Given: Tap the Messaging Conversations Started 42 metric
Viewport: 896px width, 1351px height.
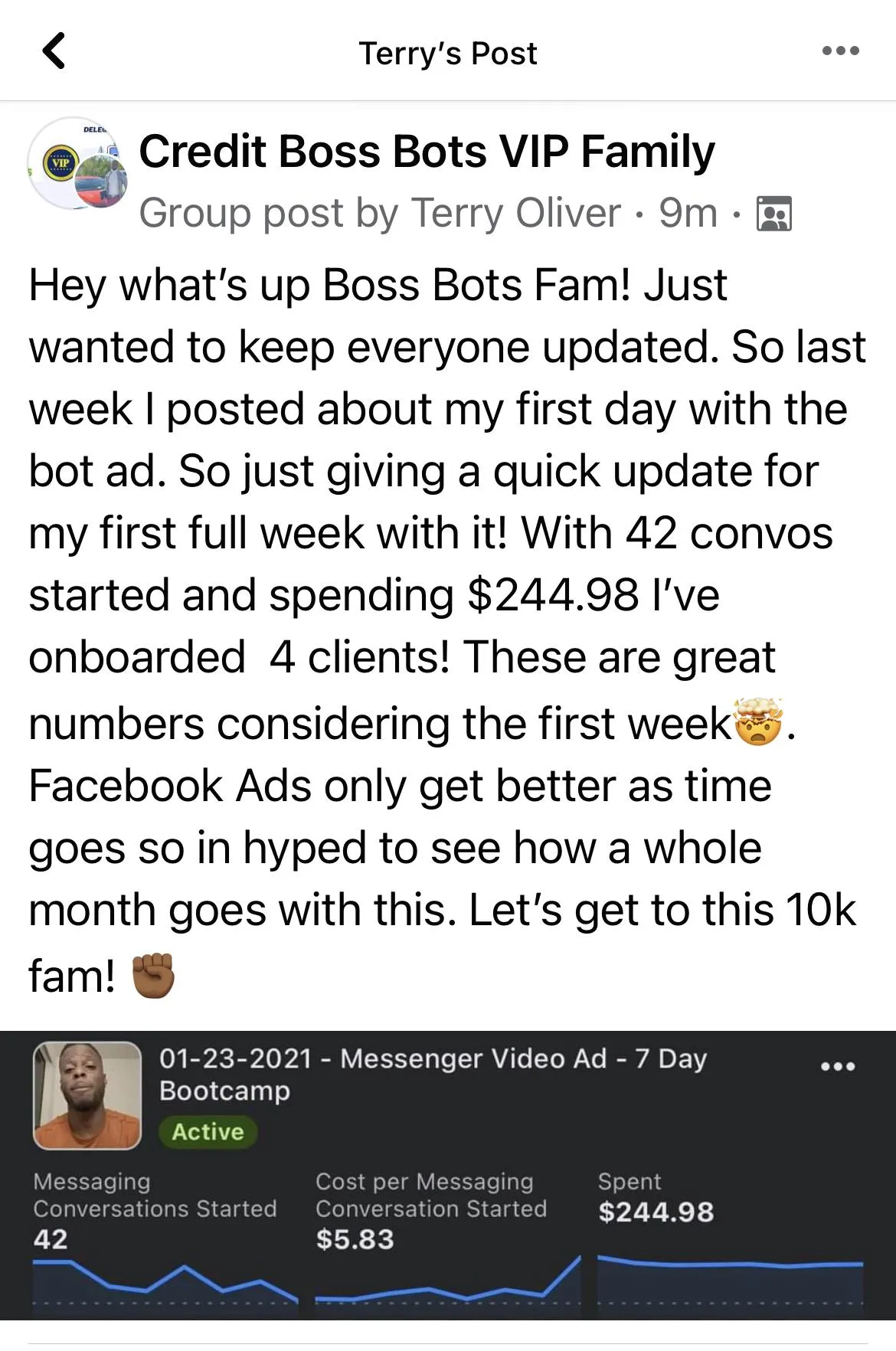Looking at the screenshot, I should pos(154,1210).
